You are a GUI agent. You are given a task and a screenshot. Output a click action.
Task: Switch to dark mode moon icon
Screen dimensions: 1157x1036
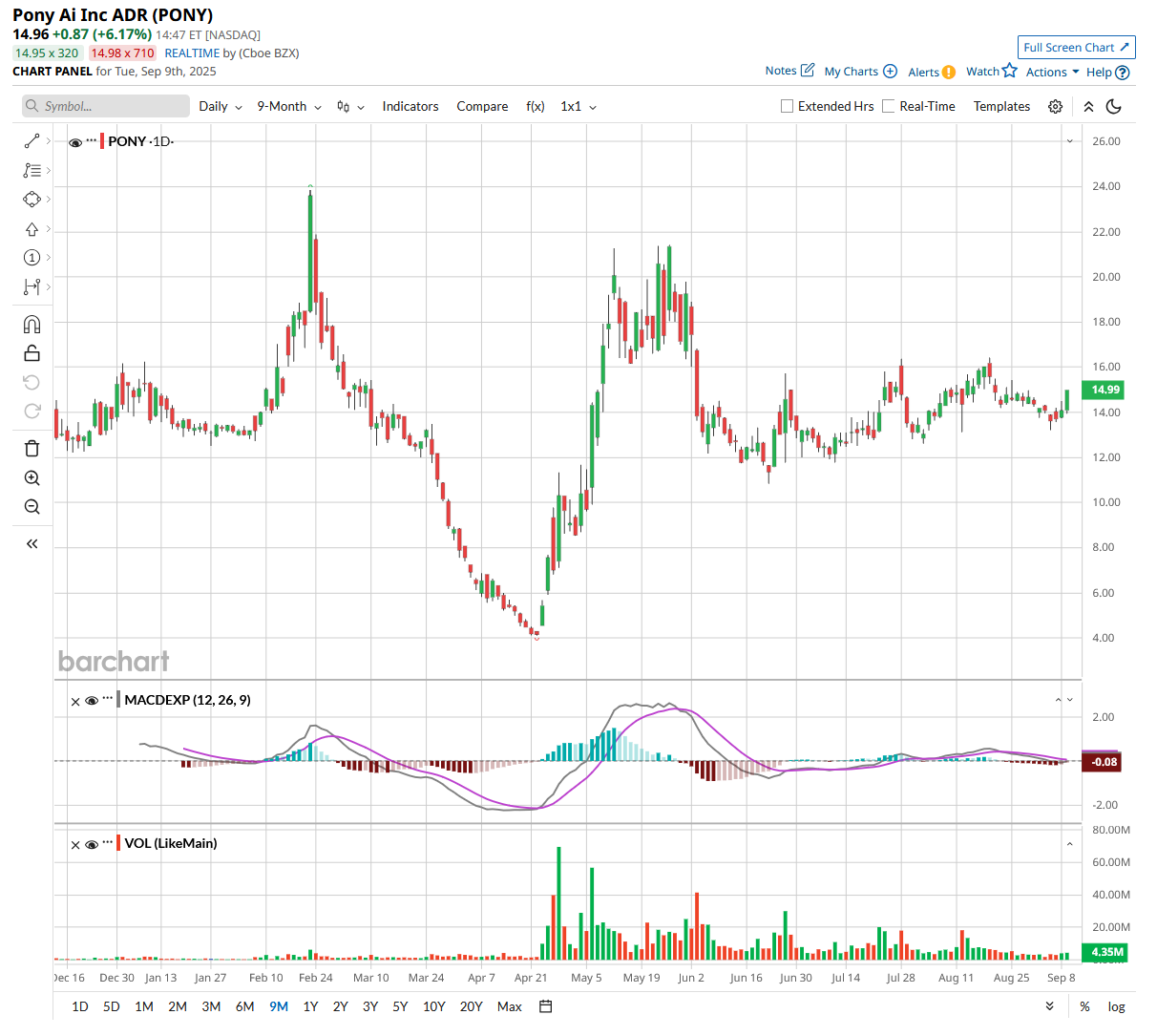1113,107
